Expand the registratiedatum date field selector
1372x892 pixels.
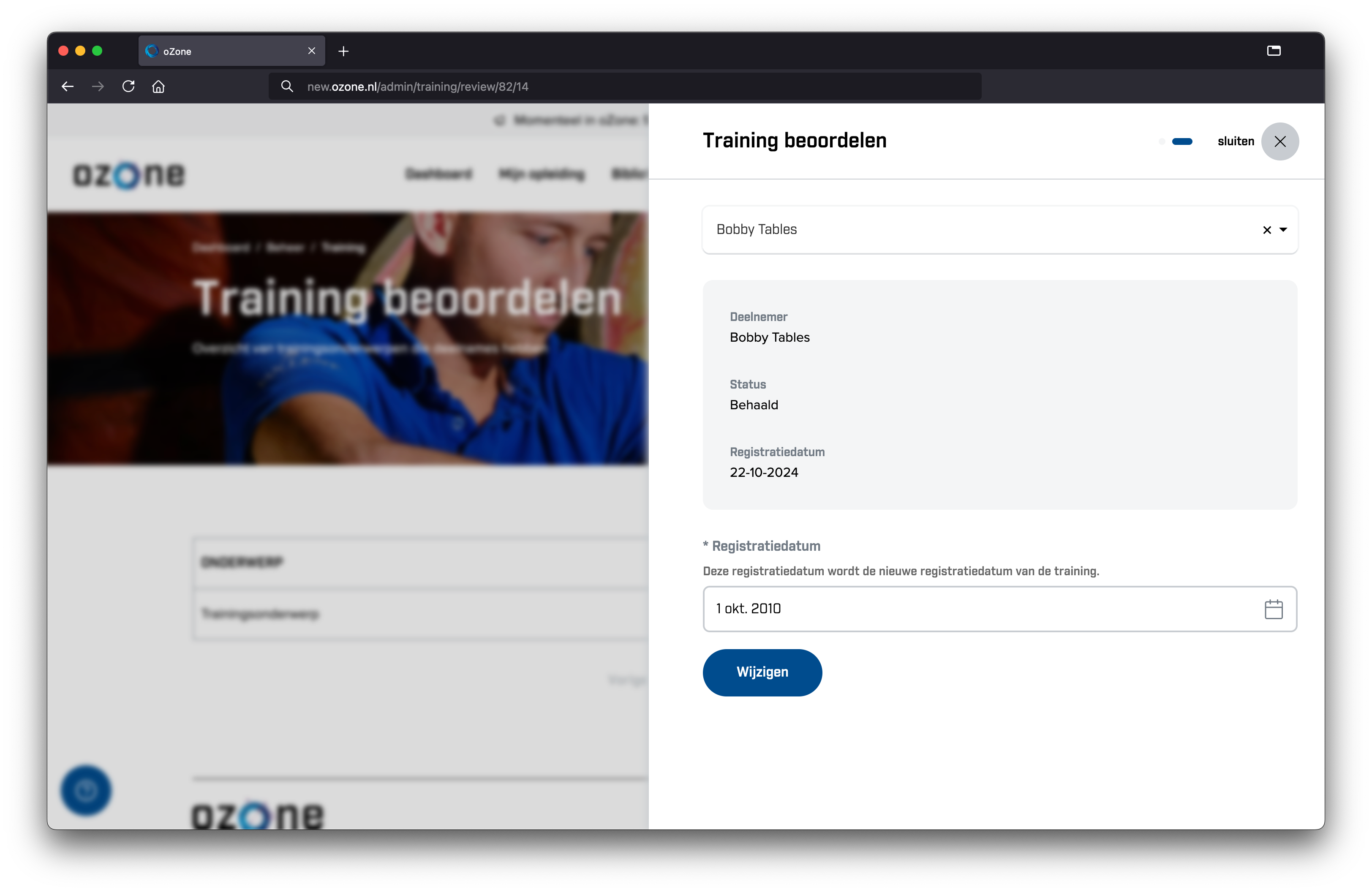coord(1274,609)
